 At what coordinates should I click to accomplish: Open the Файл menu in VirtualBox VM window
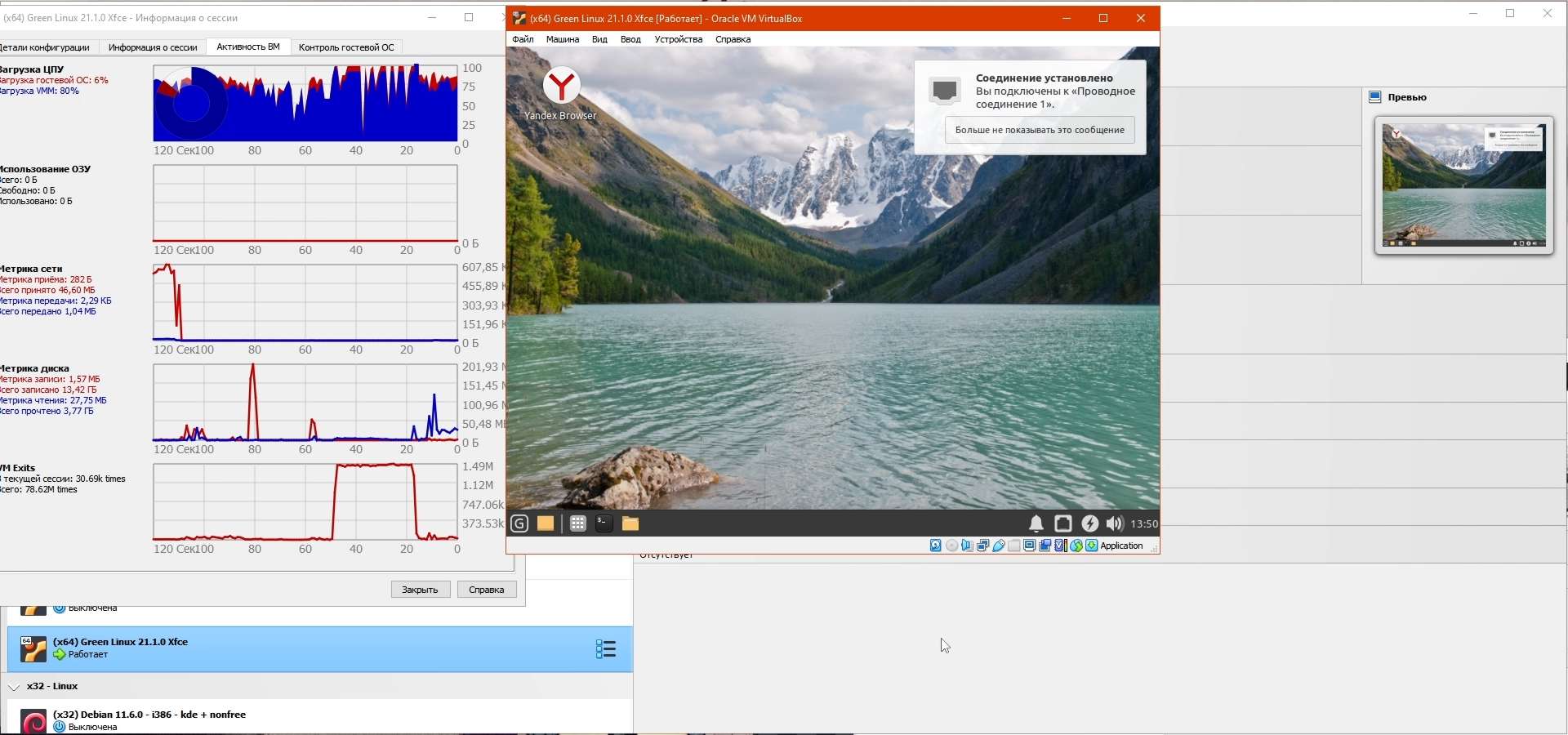523,39
